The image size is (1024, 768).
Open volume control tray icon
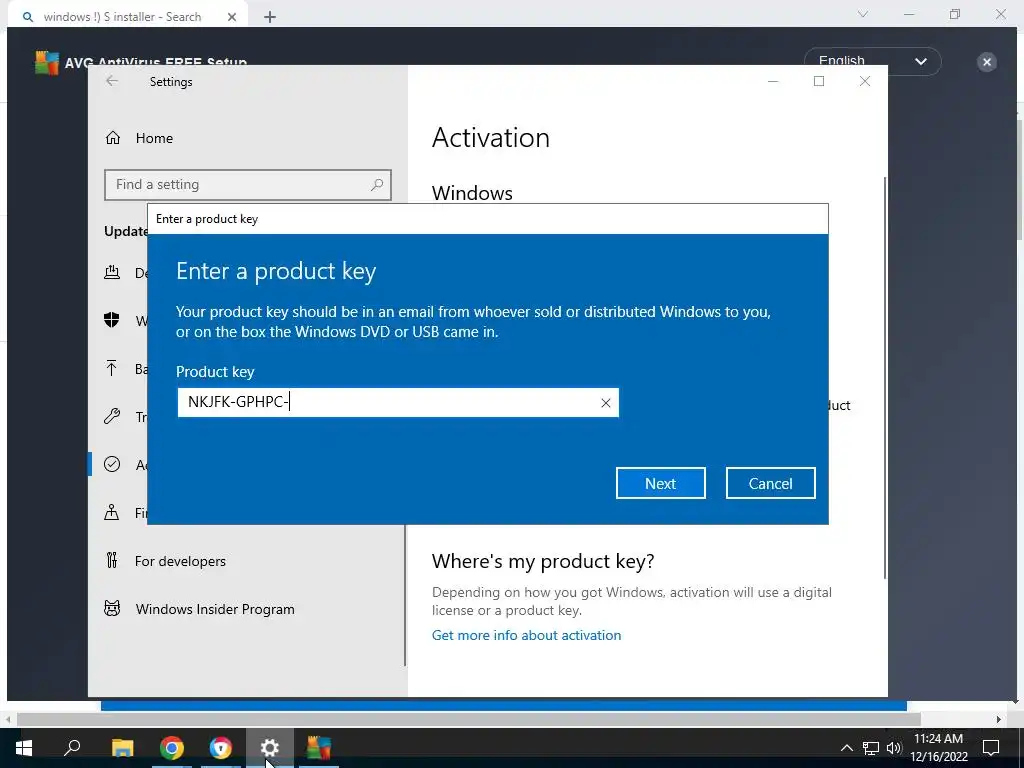(x=893, y=748)
